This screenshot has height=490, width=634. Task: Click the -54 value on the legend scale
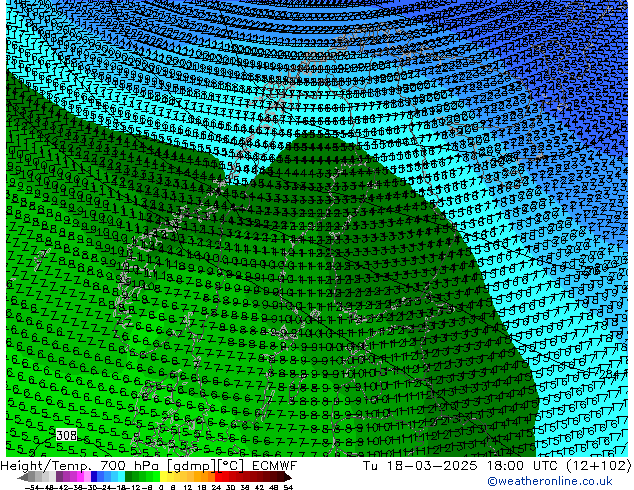tap(32, 487)
